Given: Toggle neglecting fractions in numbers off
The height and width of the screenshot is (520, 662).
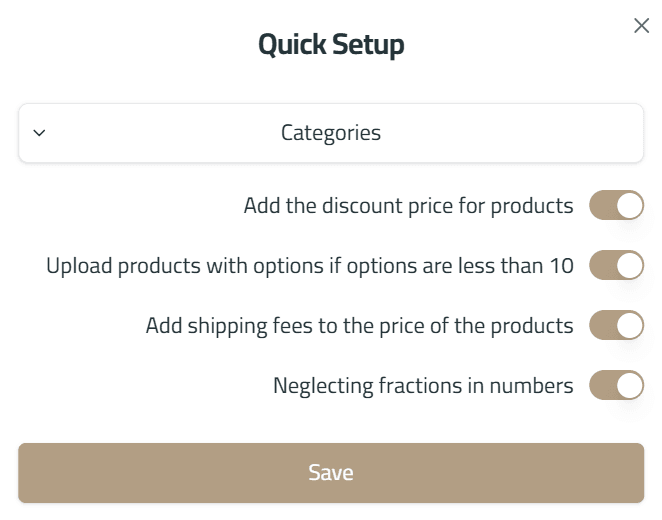Looking at the screenshot, I should (616, 385).
